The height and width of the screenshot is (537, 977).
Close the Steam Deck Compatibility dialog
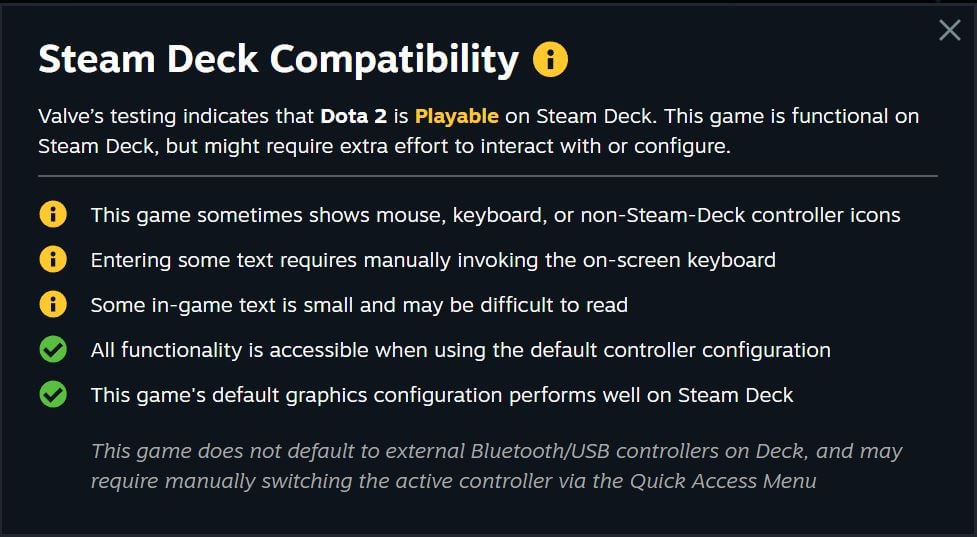pyautogui.click(x=949, y=30)
